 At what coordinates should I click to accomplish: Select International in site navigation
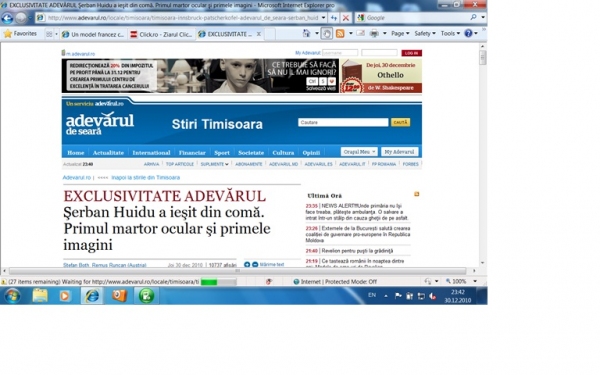pos(151,153)
